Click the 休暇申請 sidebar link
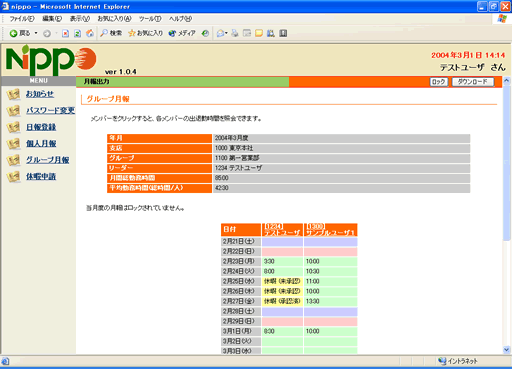 click(x=41, y=176)
